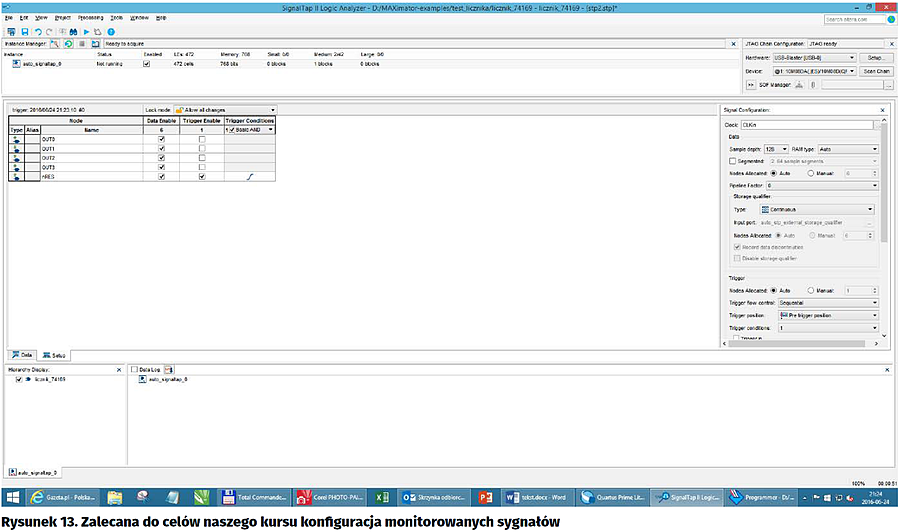Click the Scan Chain button
Viewport: 900px width, 532px height.
coord(876,71)
